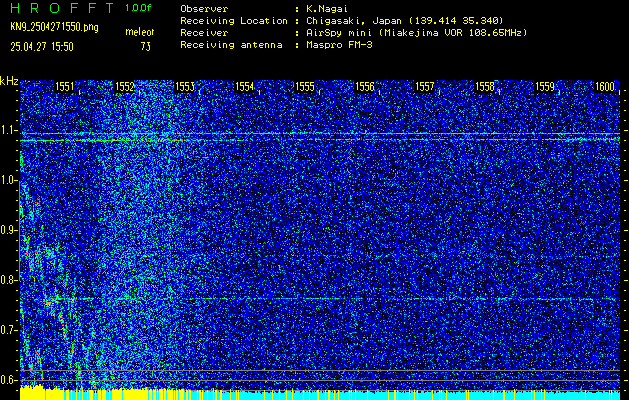Click the kHz axis unit label
The image size is (629, 400).
click(9, 81)
